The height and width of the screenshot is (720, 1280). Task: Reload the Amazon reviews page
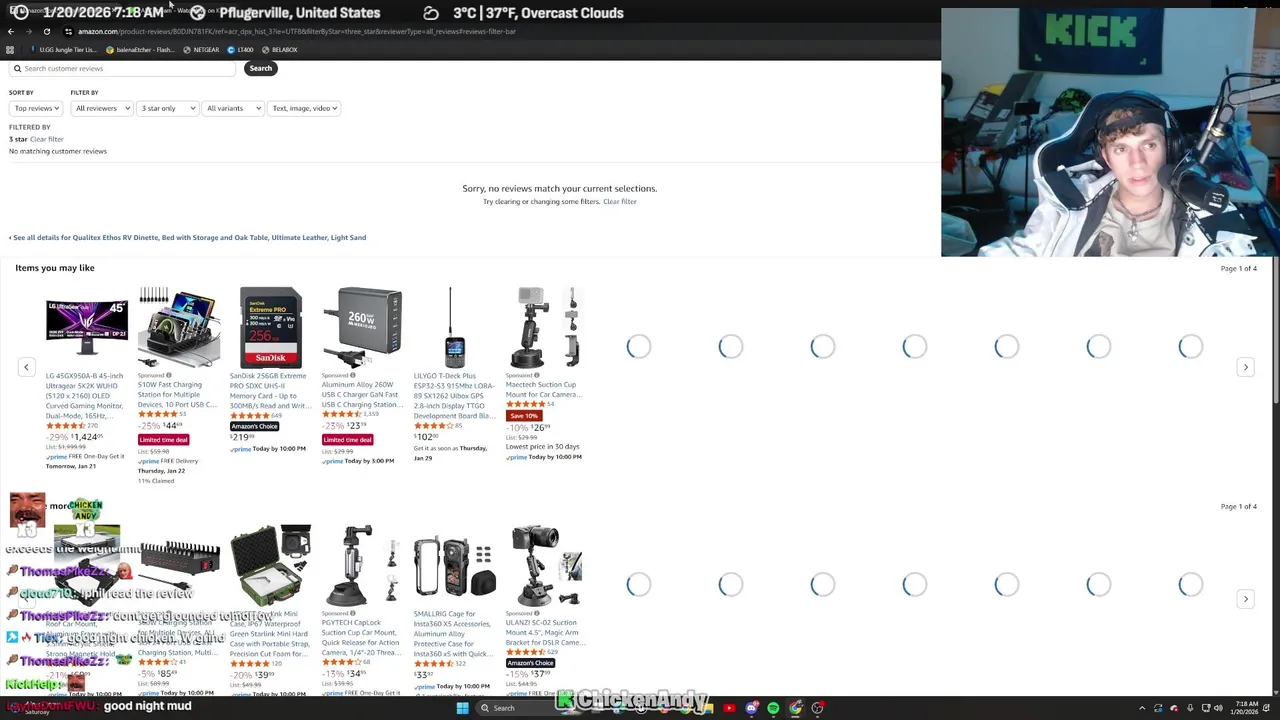(x=46, y=31)
